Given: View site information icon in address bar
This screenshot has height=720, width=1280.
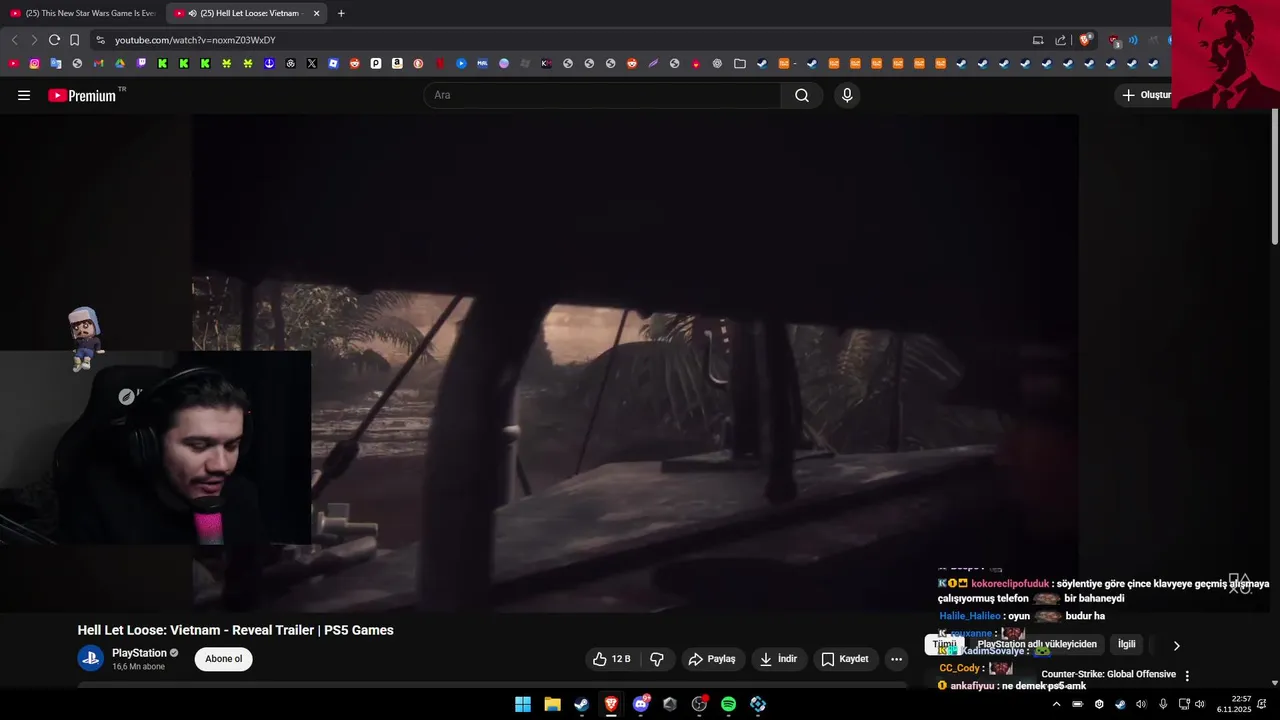Looking at the screenshot, I should click(x=100, y=40).
